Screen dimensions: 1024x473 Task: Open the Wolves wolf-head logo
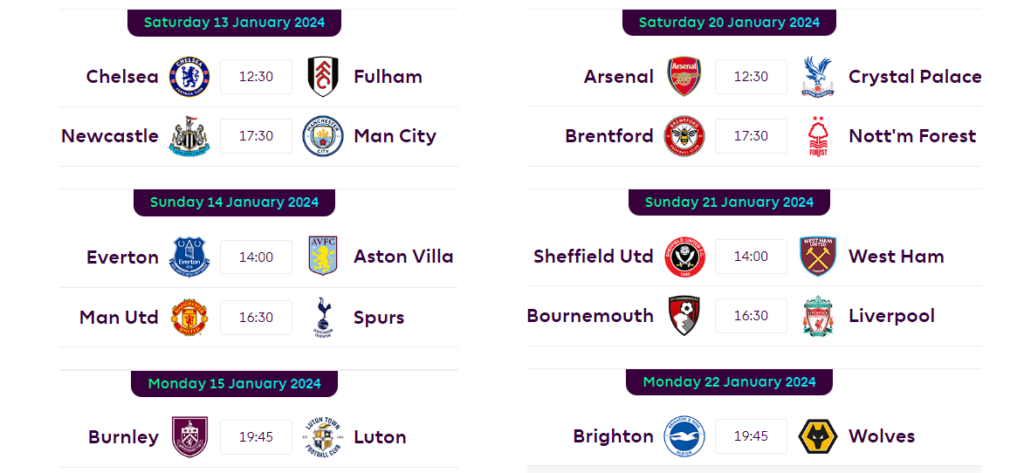(818, 436)
